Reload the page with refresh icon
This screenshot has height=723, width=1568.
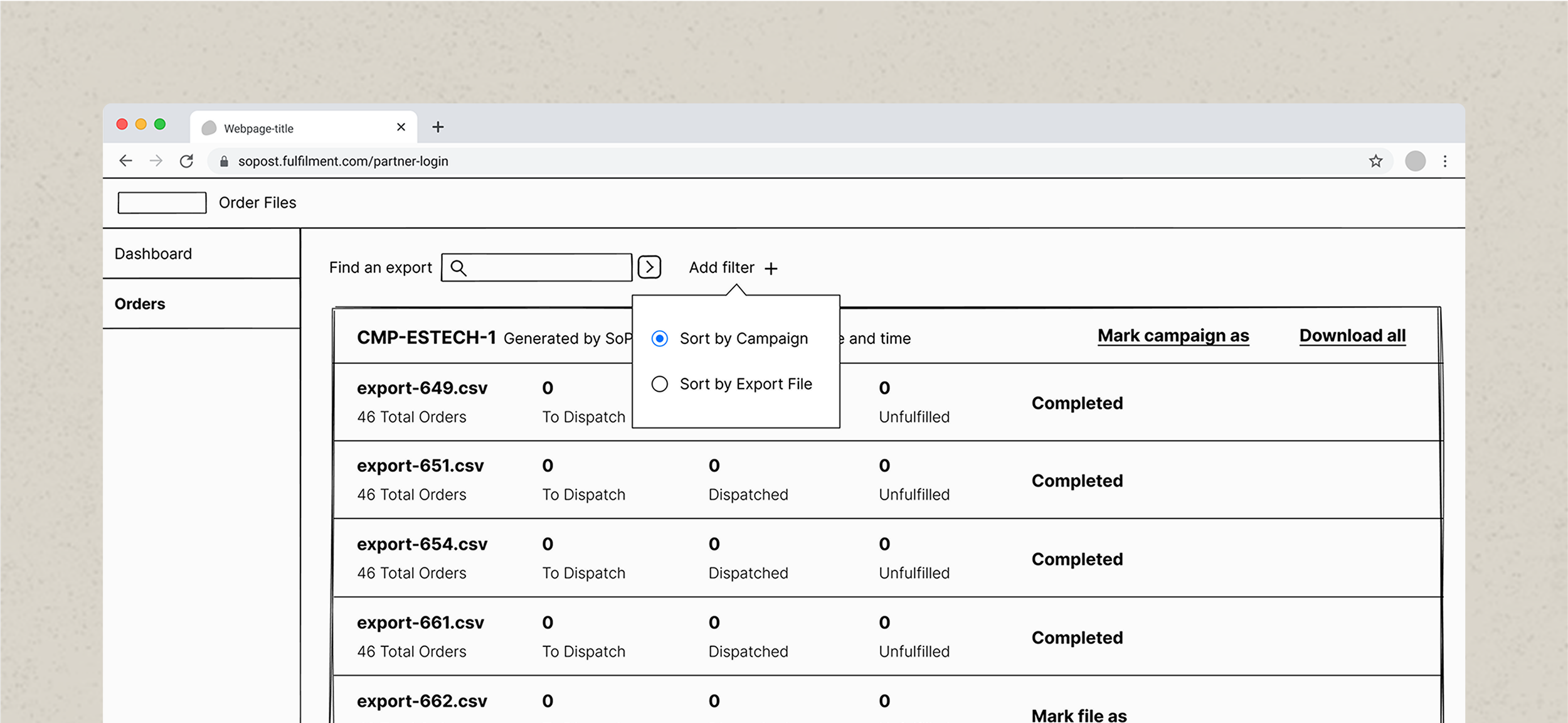point(186,161)
